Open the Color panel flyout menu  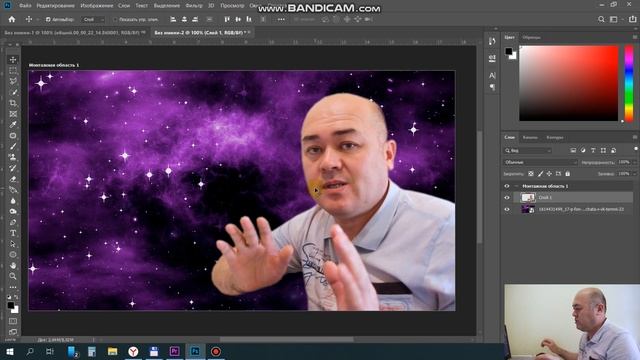coord(635,37)
